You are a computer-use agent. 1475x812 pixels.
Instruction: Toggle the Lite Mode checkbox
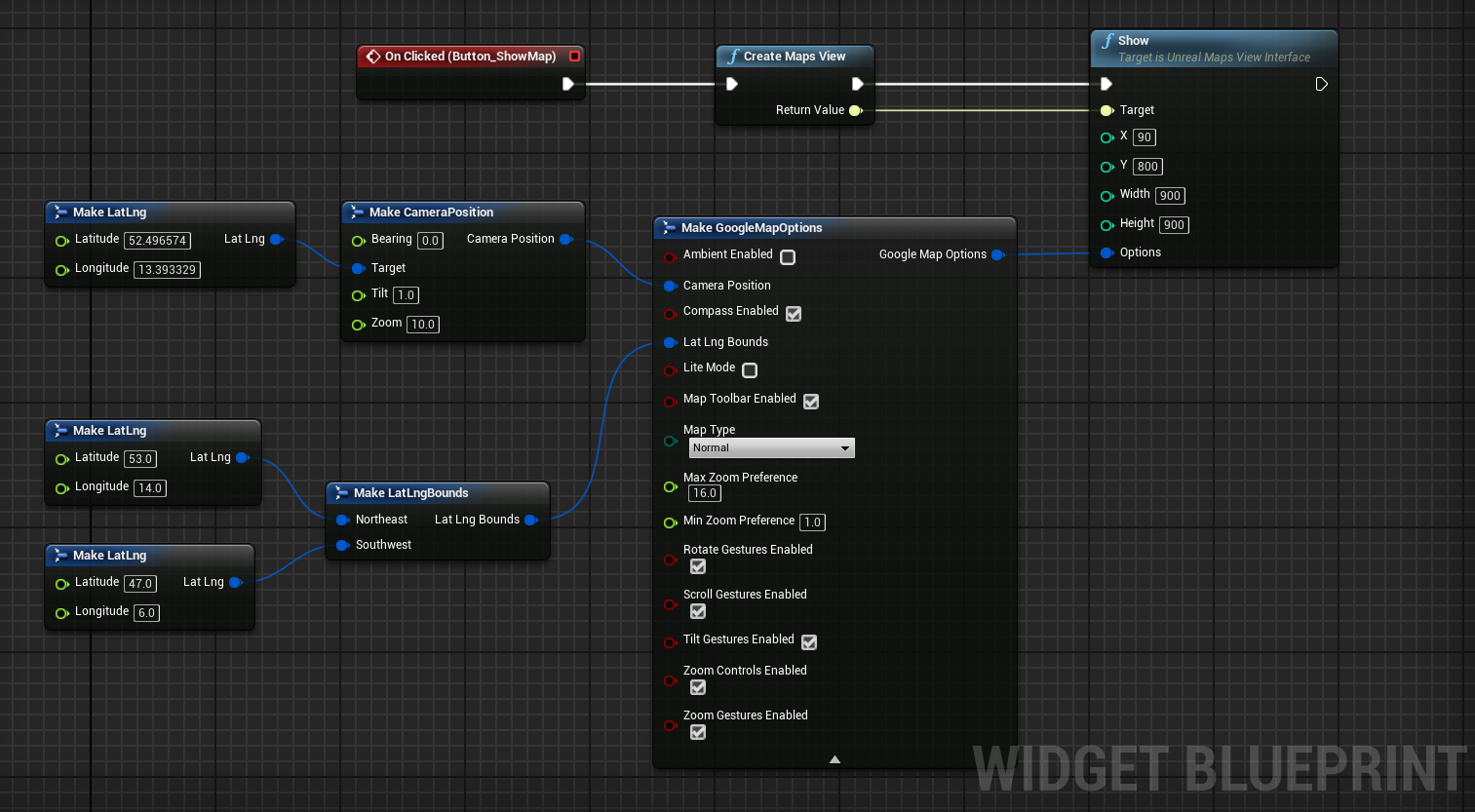tap(750, 370)
